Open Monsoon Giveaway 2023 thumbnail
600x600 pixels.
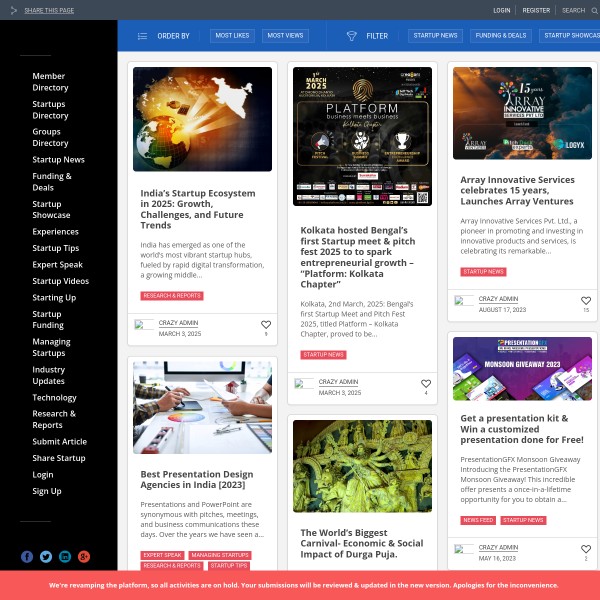coord(522,369)
